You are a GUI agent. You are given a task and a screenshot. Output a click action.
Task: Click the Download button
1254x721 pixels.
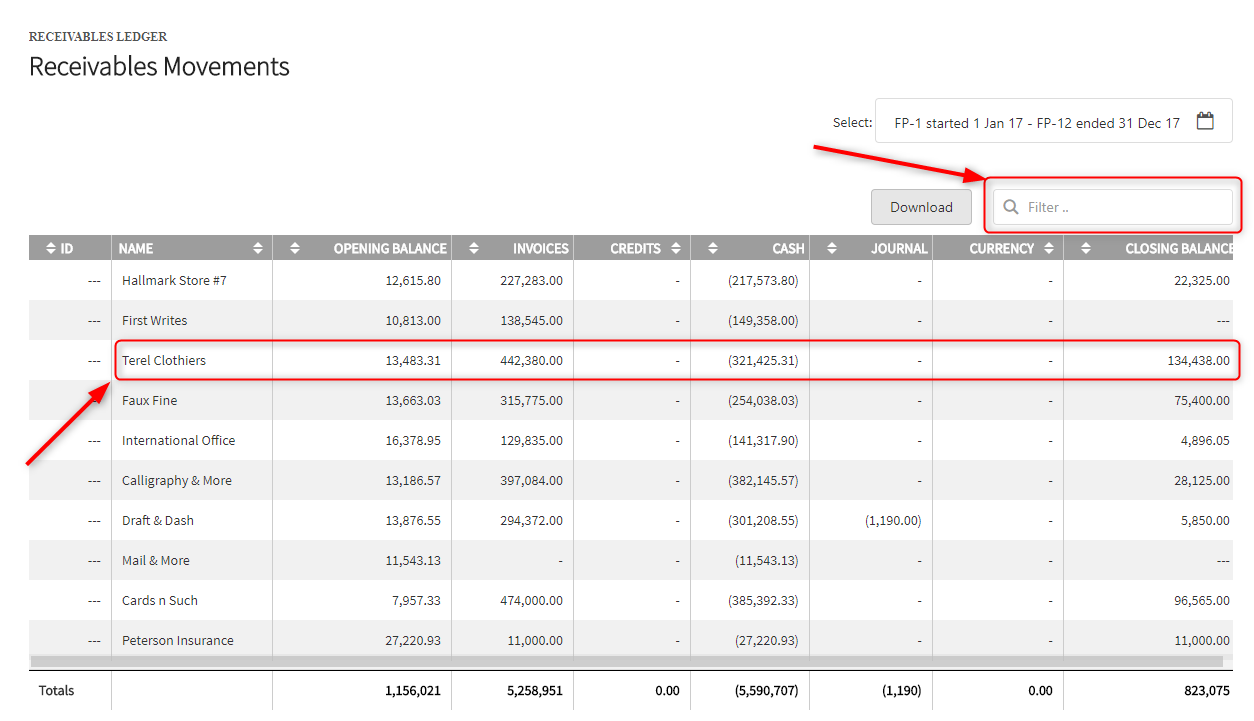[x=921, y=207]
